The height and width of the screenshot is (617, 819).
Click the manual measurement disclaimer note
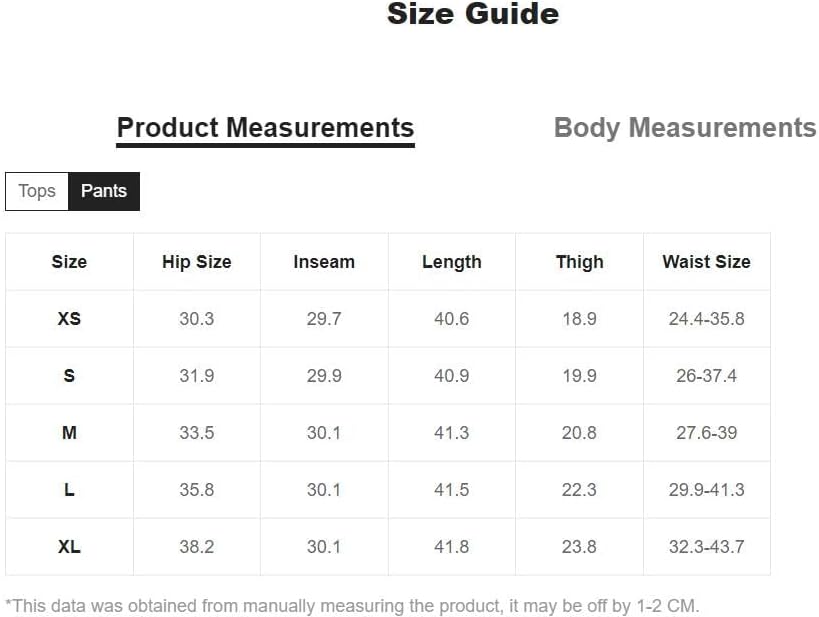(x=352, y=605)
